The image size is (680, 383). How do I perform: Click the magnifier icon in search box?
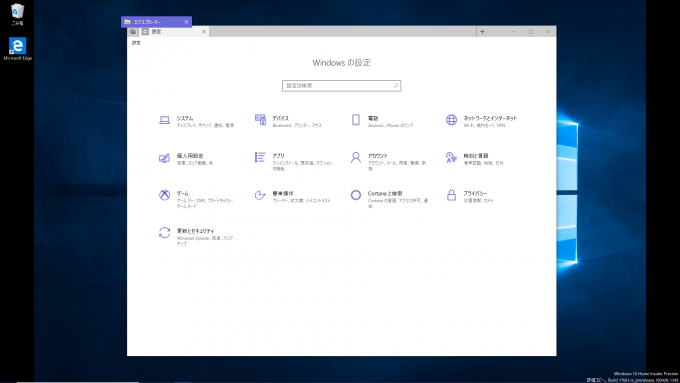[396, 86]
